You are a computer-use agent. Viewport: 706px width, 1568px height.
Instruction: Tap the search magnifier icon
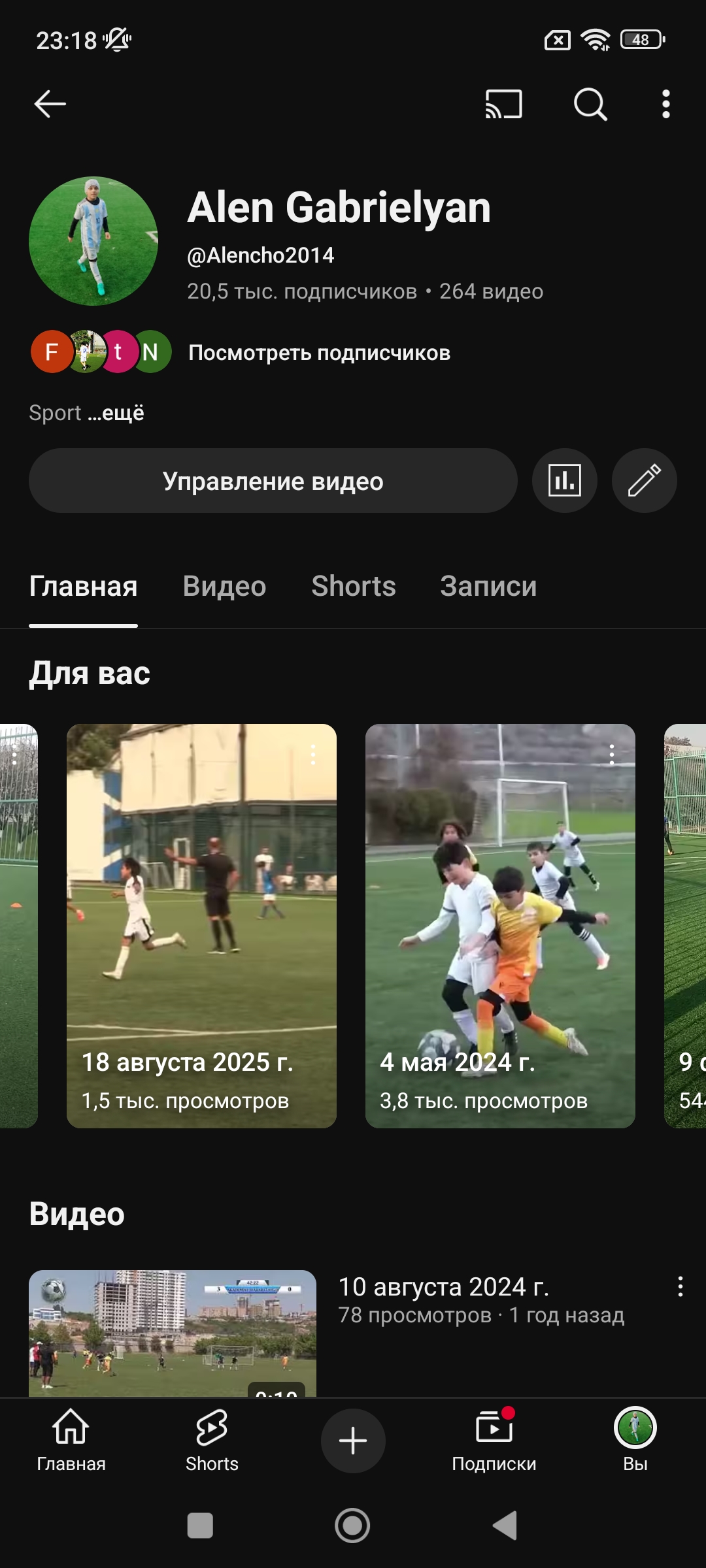click(x=590, y=104)
